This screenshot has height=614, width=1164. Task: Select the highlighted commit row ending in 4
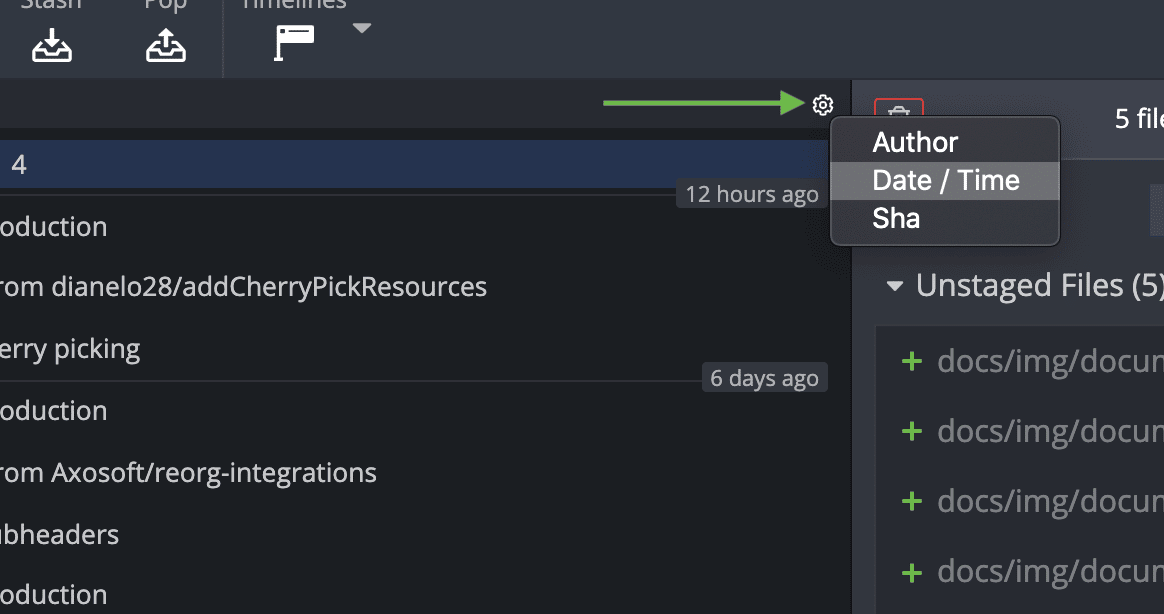(x=400, y=164)
